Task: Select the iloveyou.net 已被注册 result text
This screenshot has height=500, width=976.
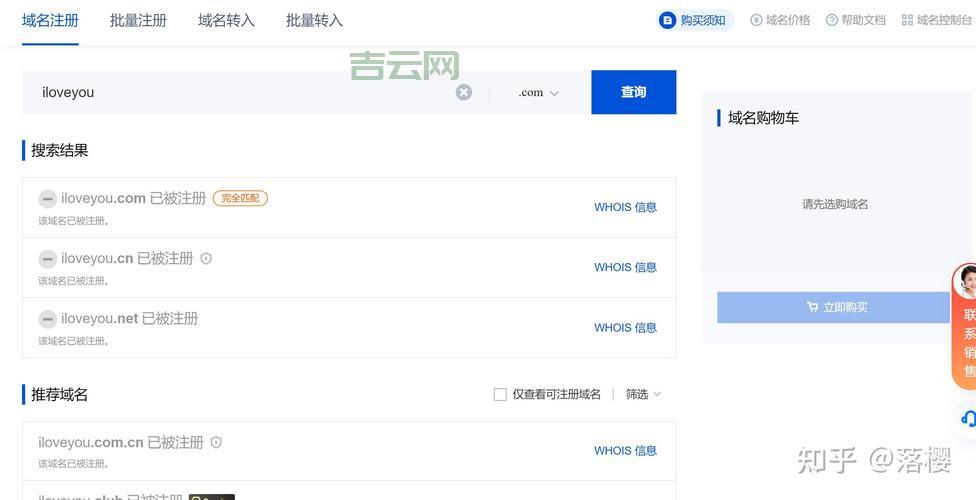Action: click(x=129, y=319)
